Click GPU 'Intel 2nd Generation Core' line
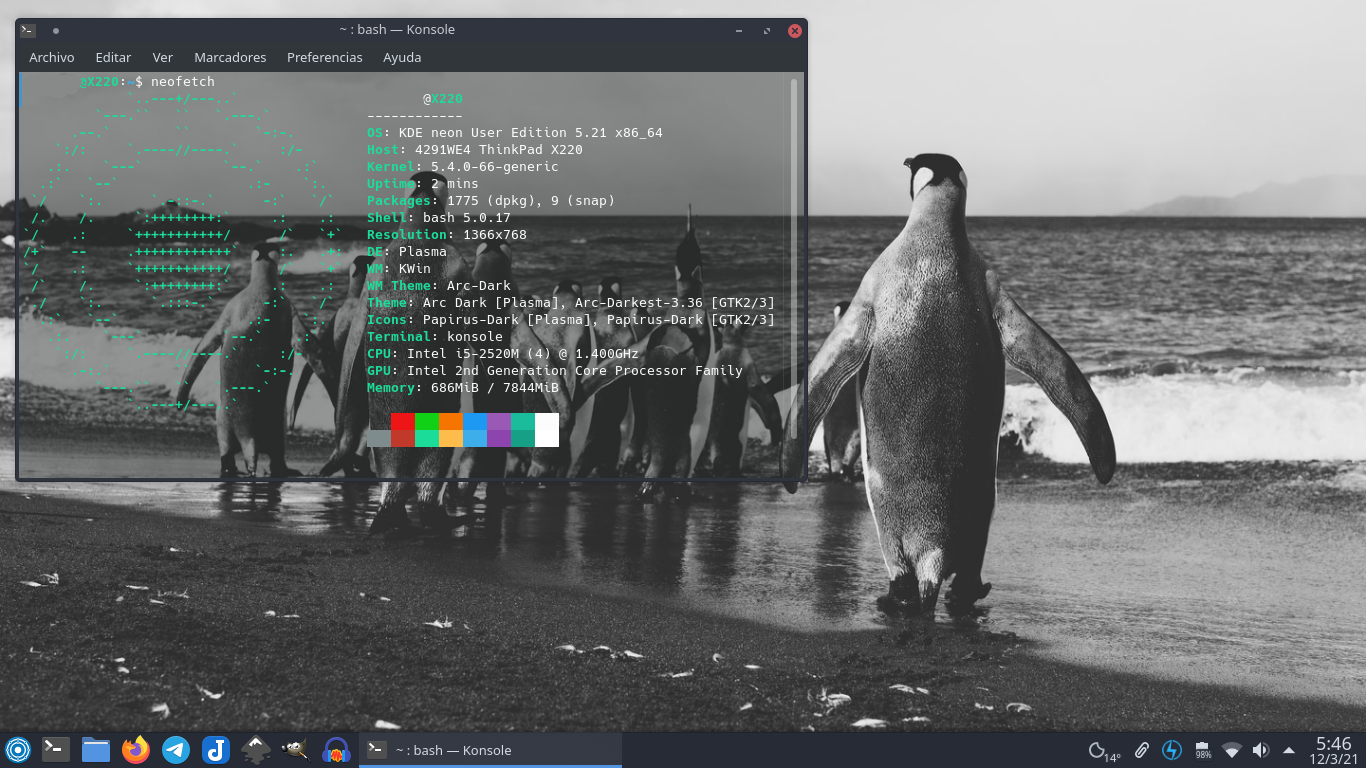Viewport: 1366px width, 768px height. click(555, 371)
